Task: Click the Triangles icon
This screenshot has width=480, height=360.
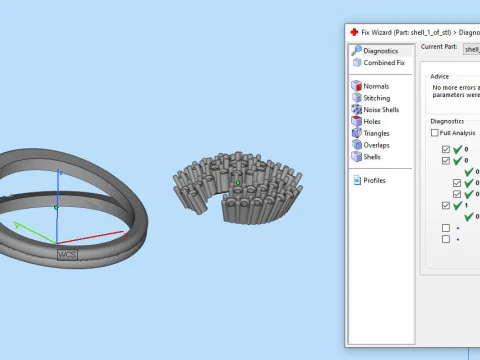Action: 357,133
